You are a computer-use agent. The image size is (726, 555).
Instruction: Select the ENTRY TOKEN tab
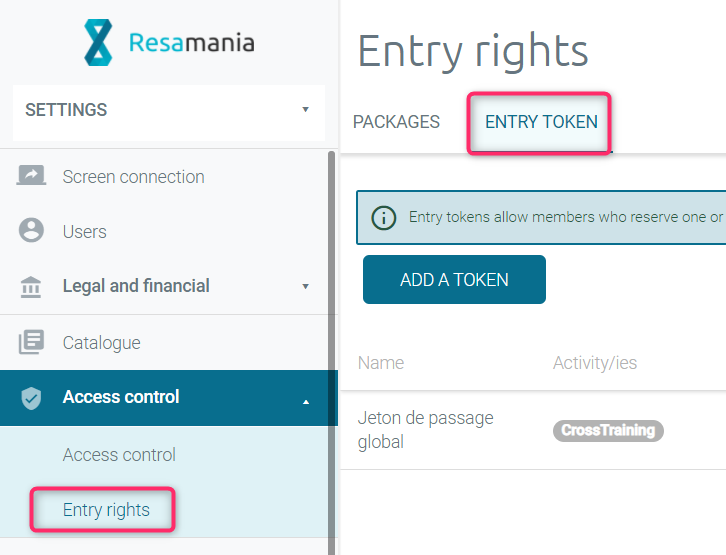coord(541,122)
